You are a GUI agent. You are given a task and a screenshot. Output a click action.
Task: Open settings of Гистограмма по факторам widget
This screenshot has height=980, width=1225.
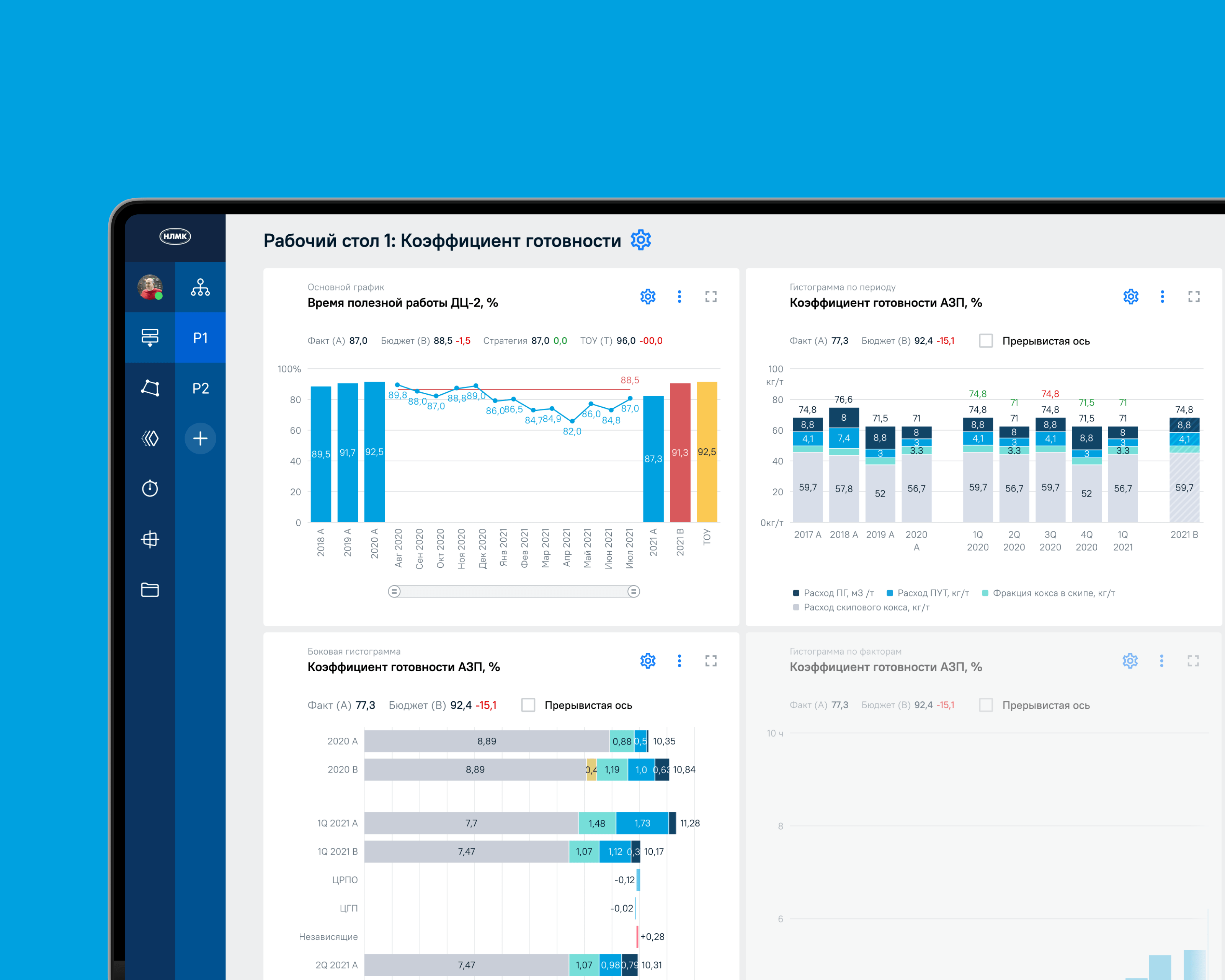tap(1130, 661)
